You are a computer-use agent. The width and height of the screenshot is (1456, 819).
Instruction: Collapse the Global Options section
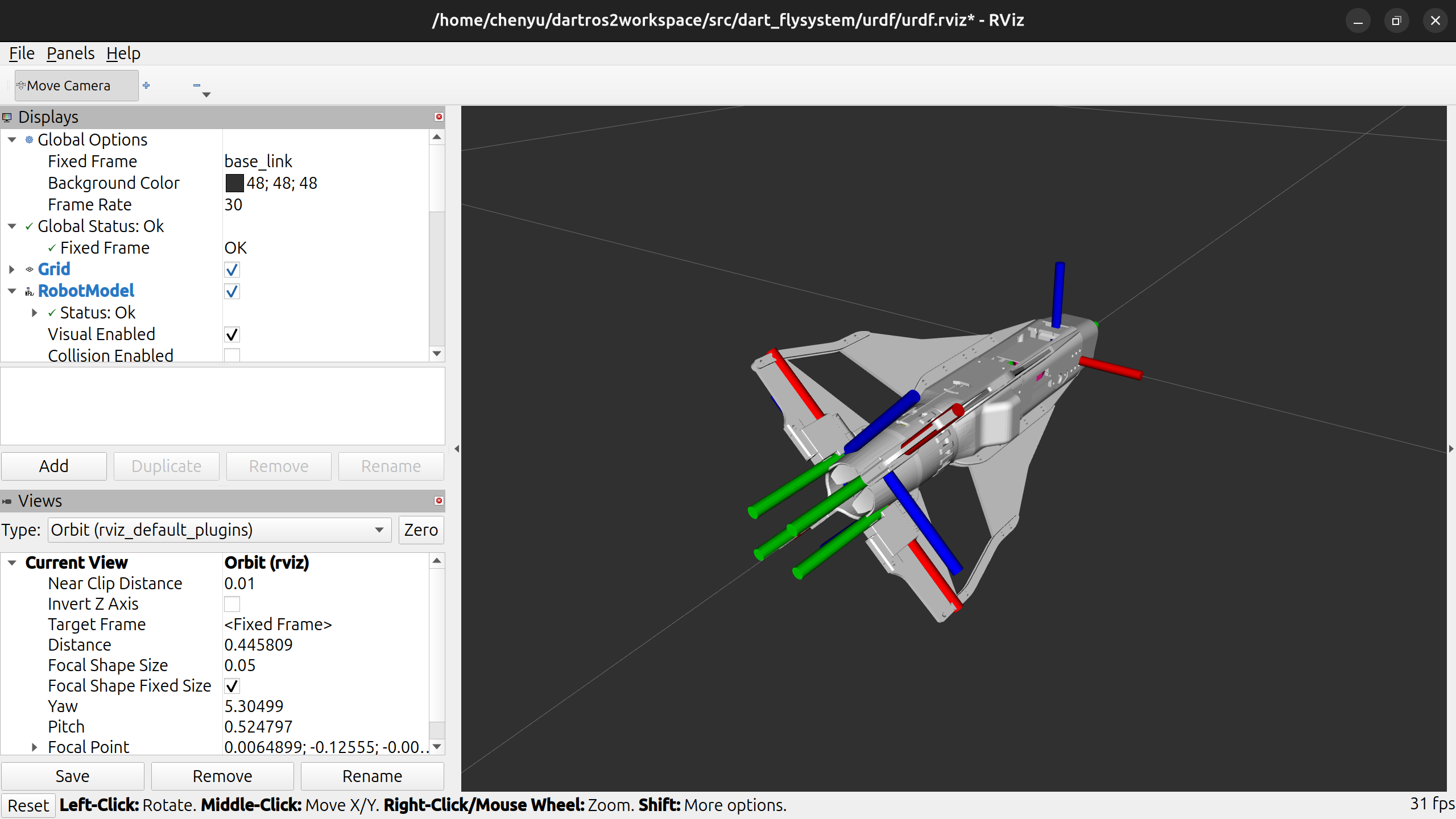click(12, 139)
